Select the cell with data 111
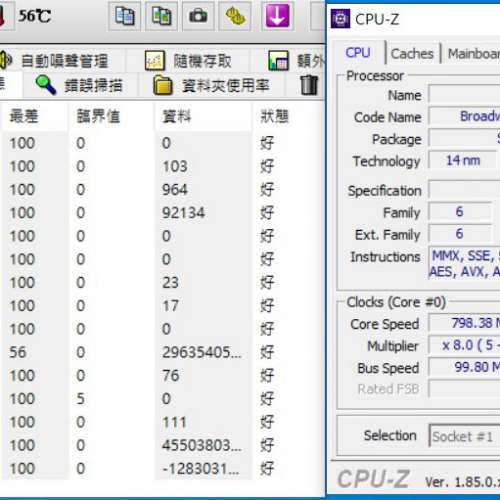500x500 pixels. pyautogui.click(x=174, y=422)
